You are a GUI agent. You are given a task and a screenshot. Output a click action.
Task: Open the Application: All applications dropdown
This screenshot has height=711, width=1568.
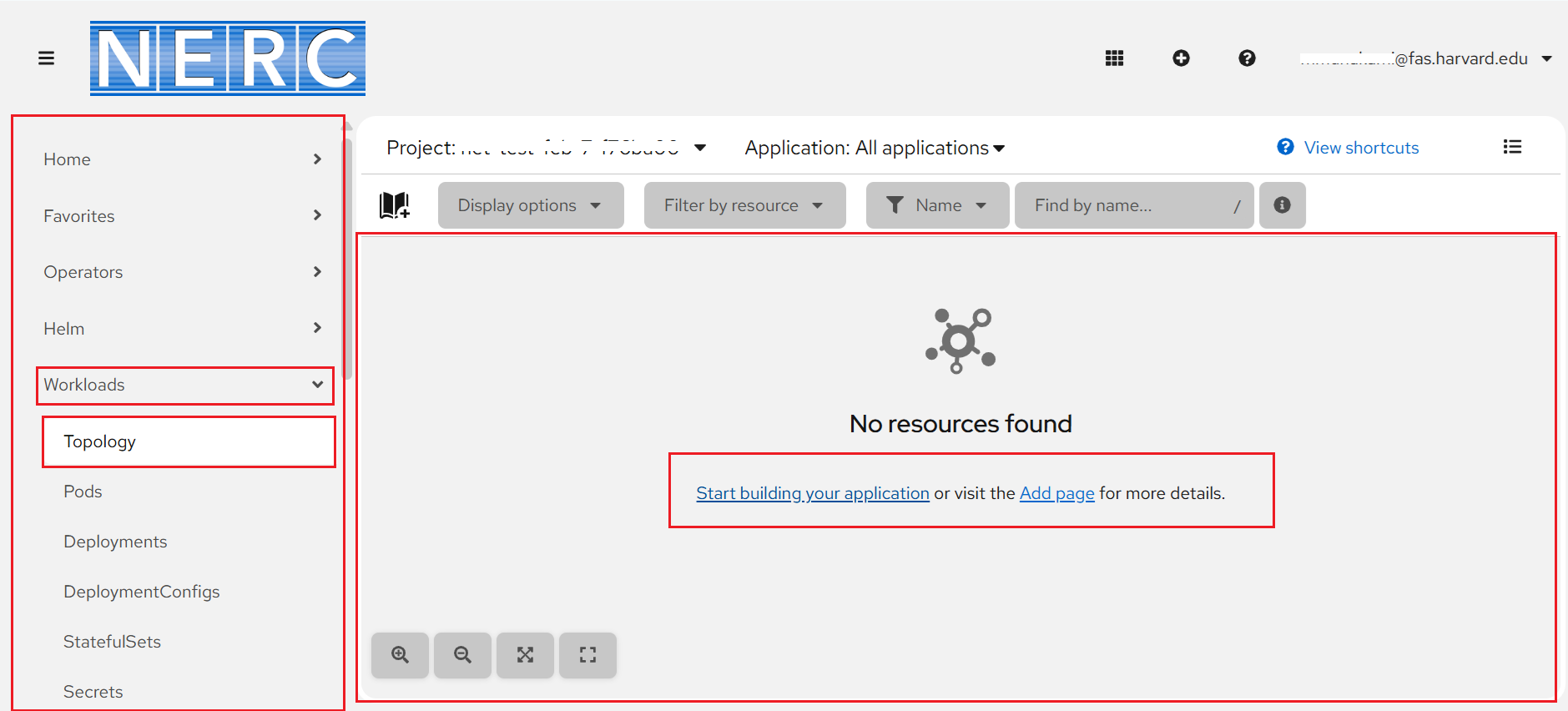click(875, 148)
